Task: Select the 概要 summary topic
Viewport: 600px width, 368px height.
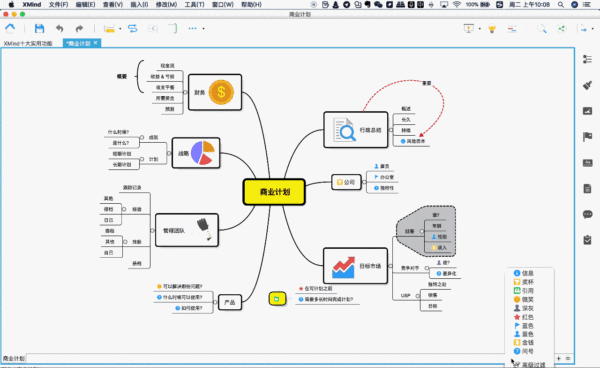Action: 122,77
